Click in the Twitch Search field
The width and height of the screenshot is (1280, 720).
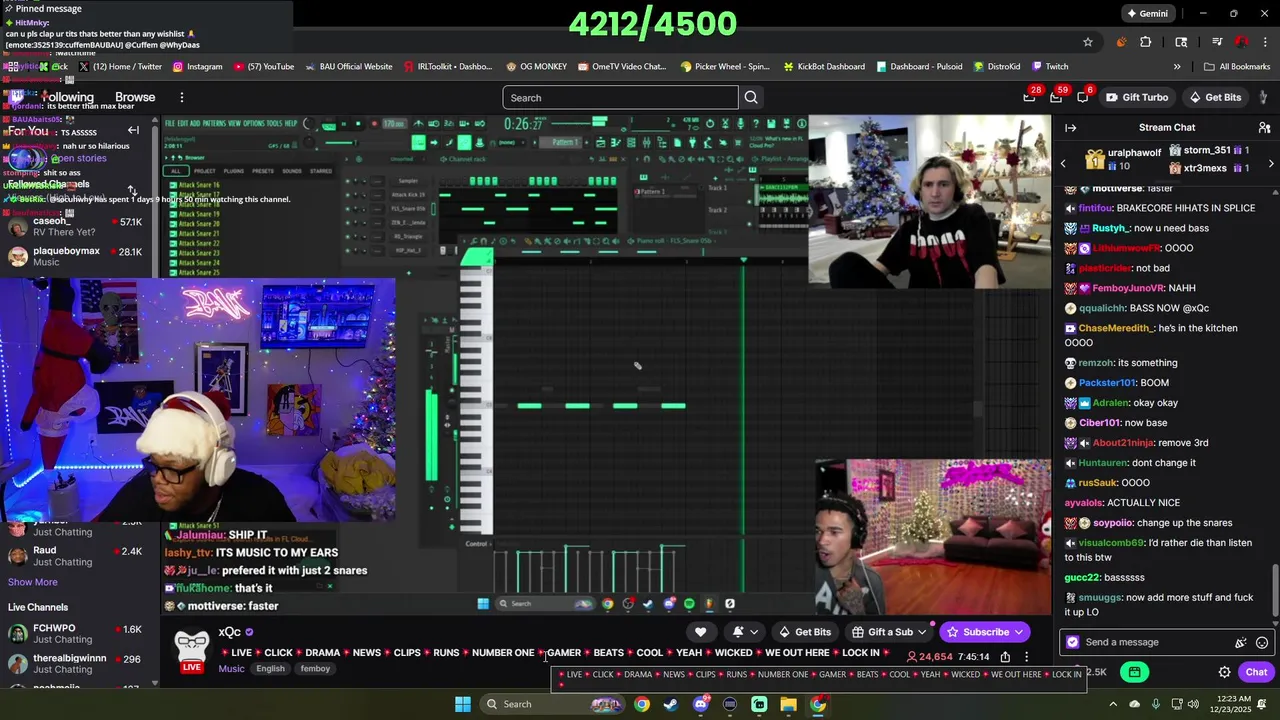click(620, 97)
